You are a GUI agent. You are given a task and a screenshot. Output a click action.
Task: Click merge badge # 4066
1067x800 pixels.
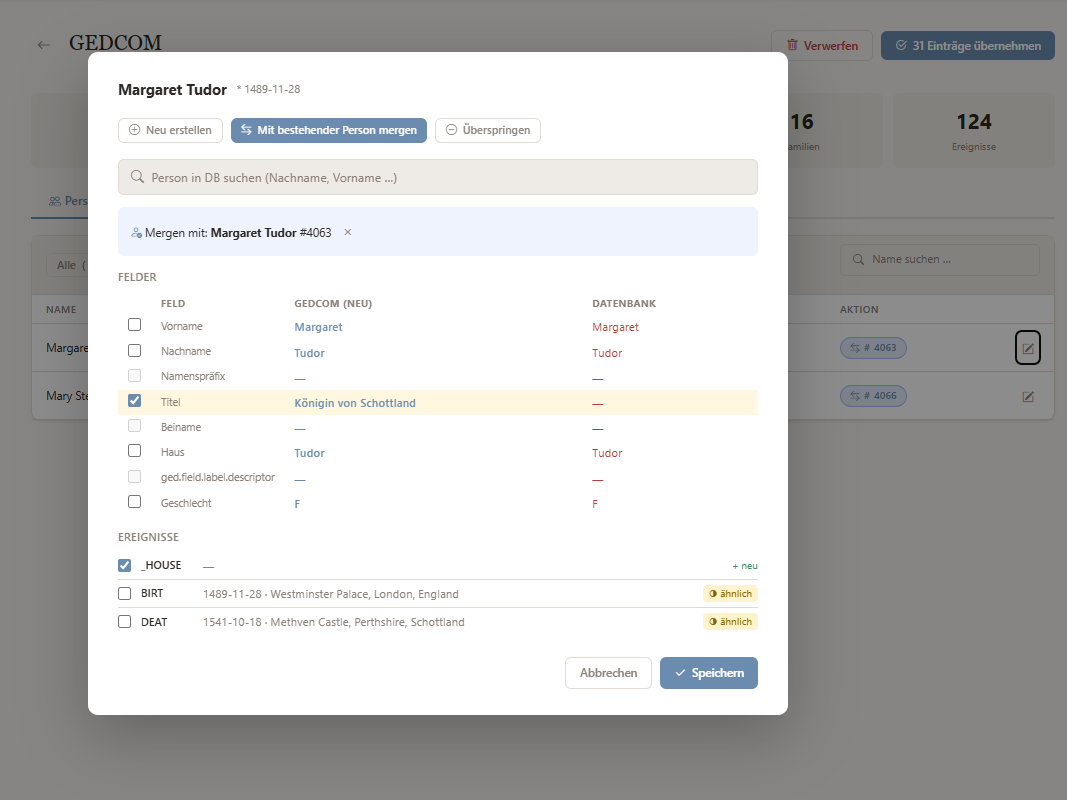[873, 396]
